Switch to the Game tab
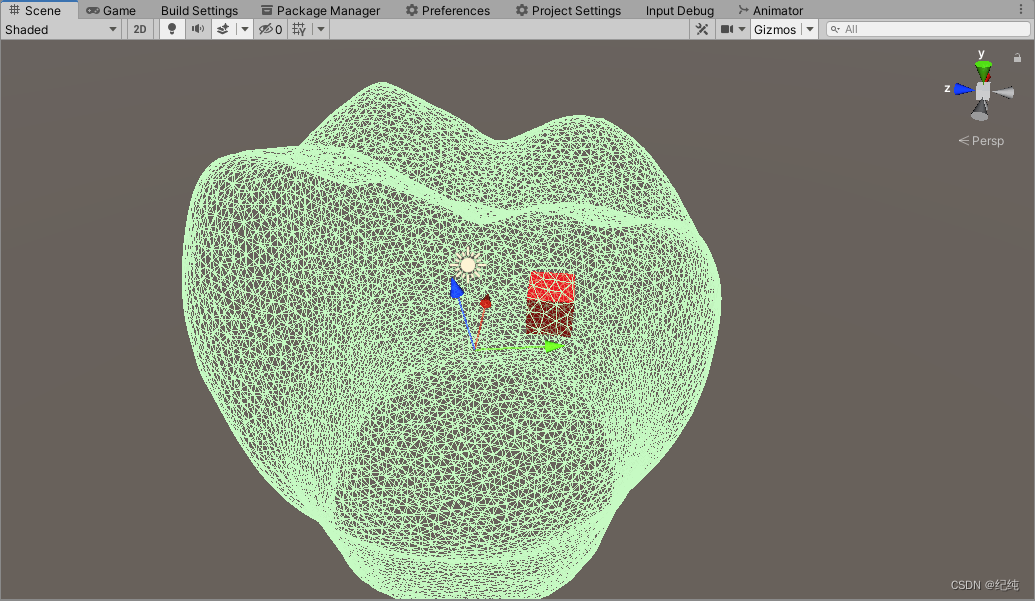 (x=111, y=10)
